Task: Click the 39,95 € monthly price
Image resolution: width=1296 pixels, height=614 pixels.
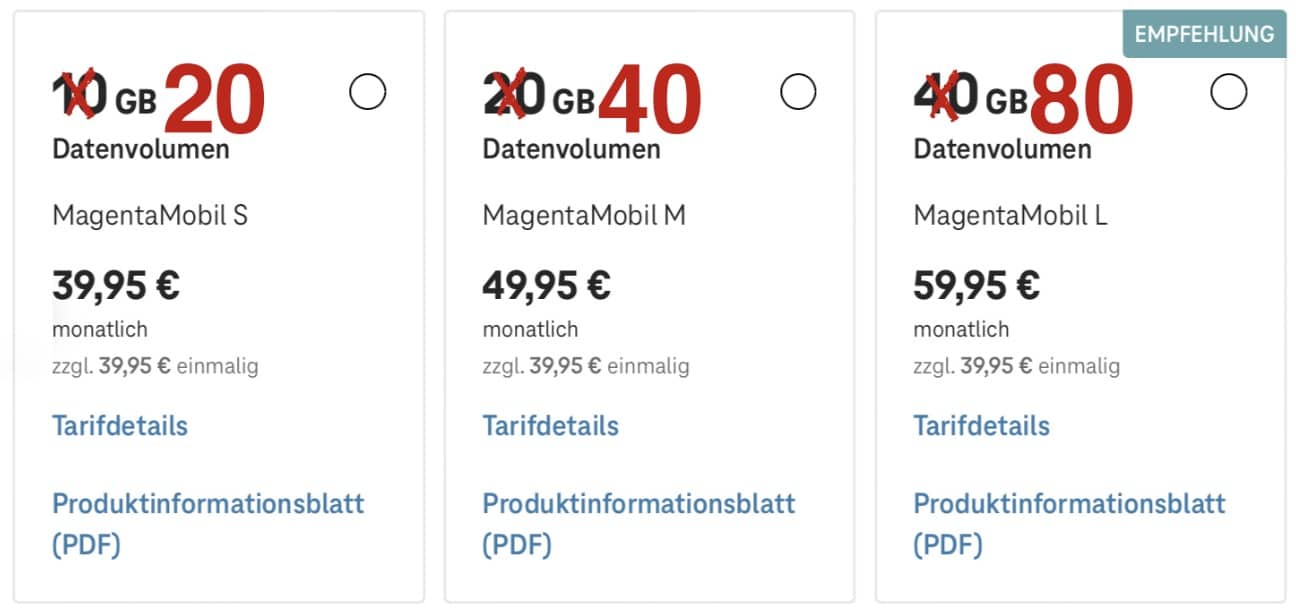Action: coord(116,286)
